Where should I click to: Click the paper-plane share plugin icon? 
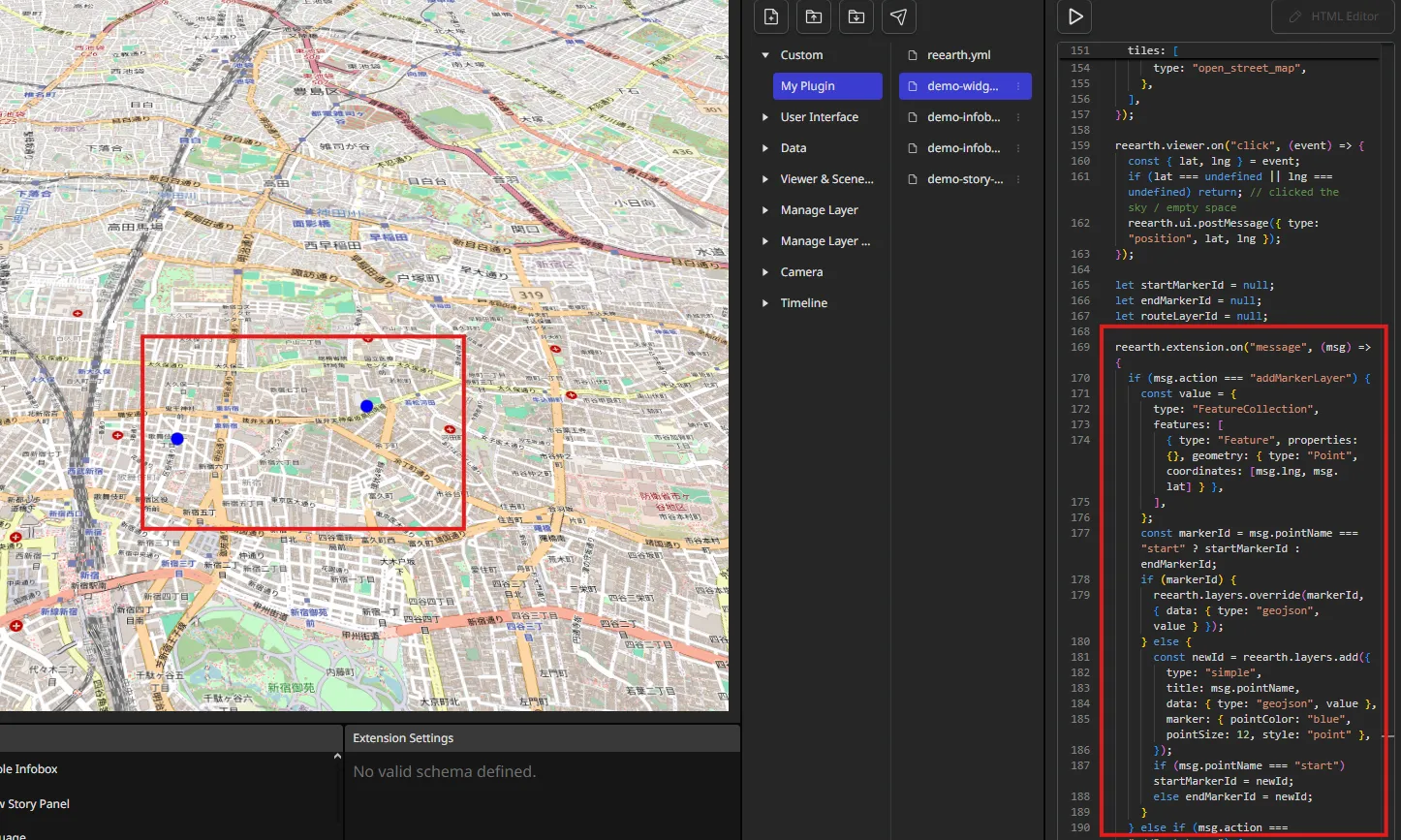(899, 16)
